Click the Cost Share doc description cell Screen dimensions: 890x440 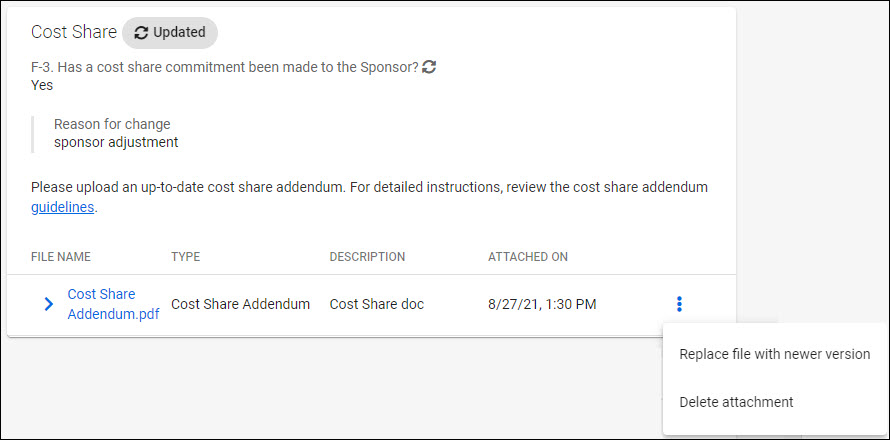pyautogui.click(x=376, y=304)
